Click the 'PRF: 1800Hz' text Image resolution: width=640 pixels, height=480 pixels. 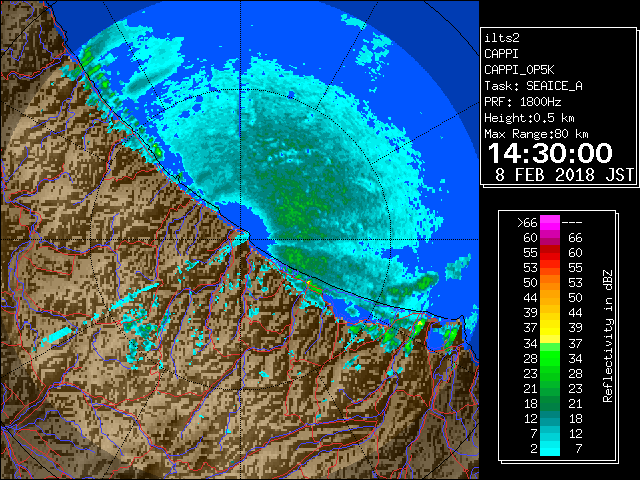522,102
